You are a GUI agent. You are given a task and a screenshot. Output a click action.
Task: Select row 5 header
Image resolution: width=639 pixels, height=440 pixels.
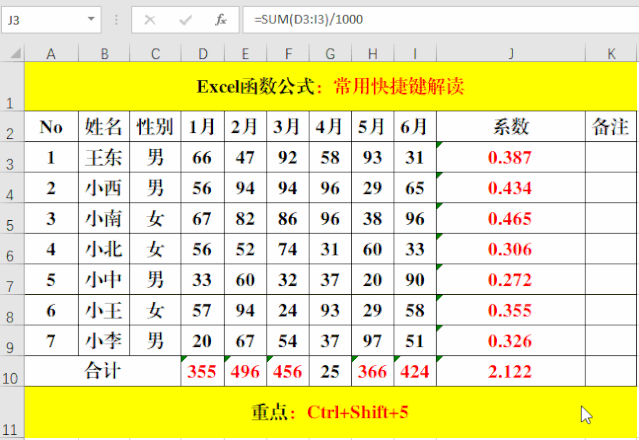click(x=12, y=218)
